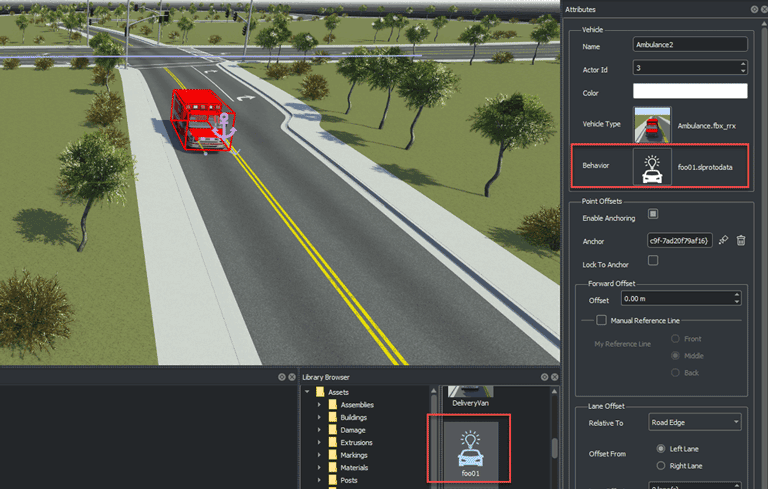Click the Library Browser panel title

point(326,377)
